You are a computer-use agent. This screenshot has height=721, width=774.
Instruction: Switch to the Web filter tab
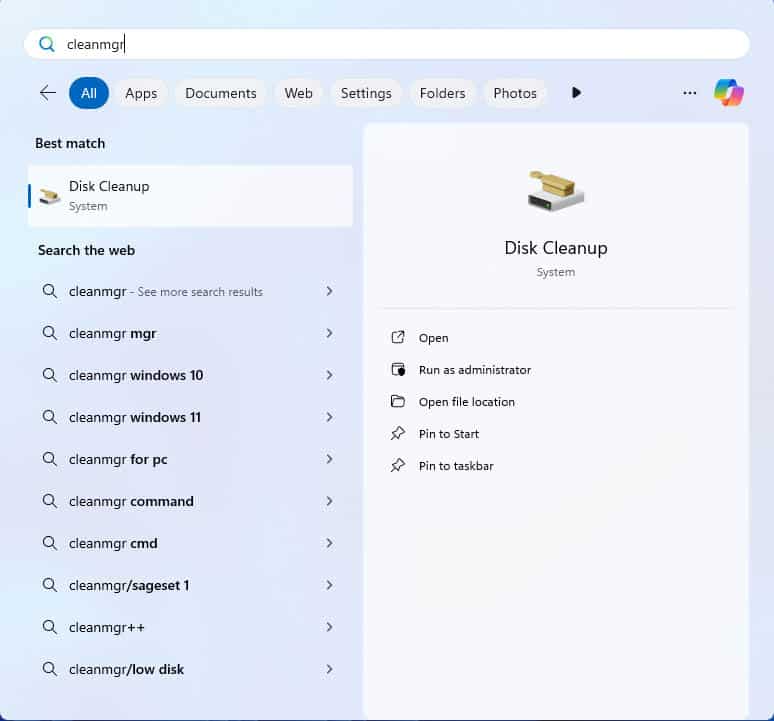coord(299,93)
